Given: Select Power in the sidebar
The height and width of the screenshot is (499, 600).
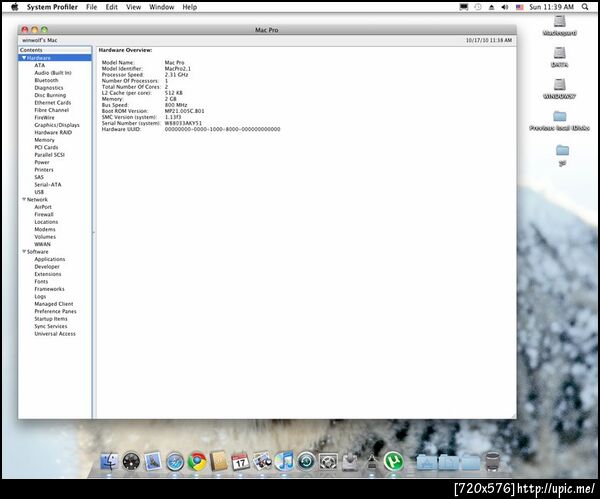Looking at the screenshot, I should pos(42,162).
